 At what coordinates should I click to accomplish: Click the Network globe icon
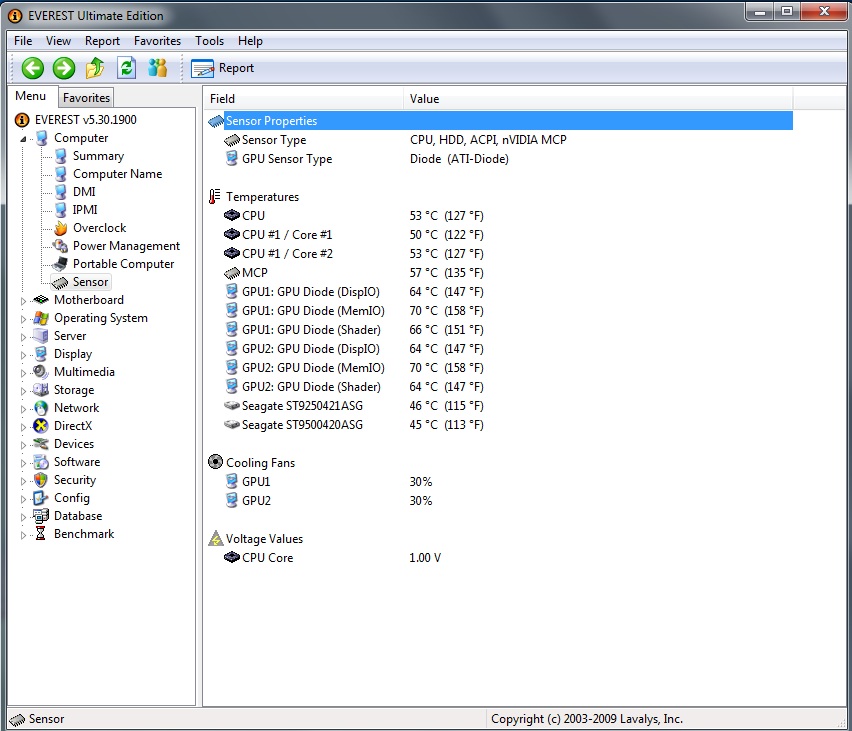coord(41,408)
